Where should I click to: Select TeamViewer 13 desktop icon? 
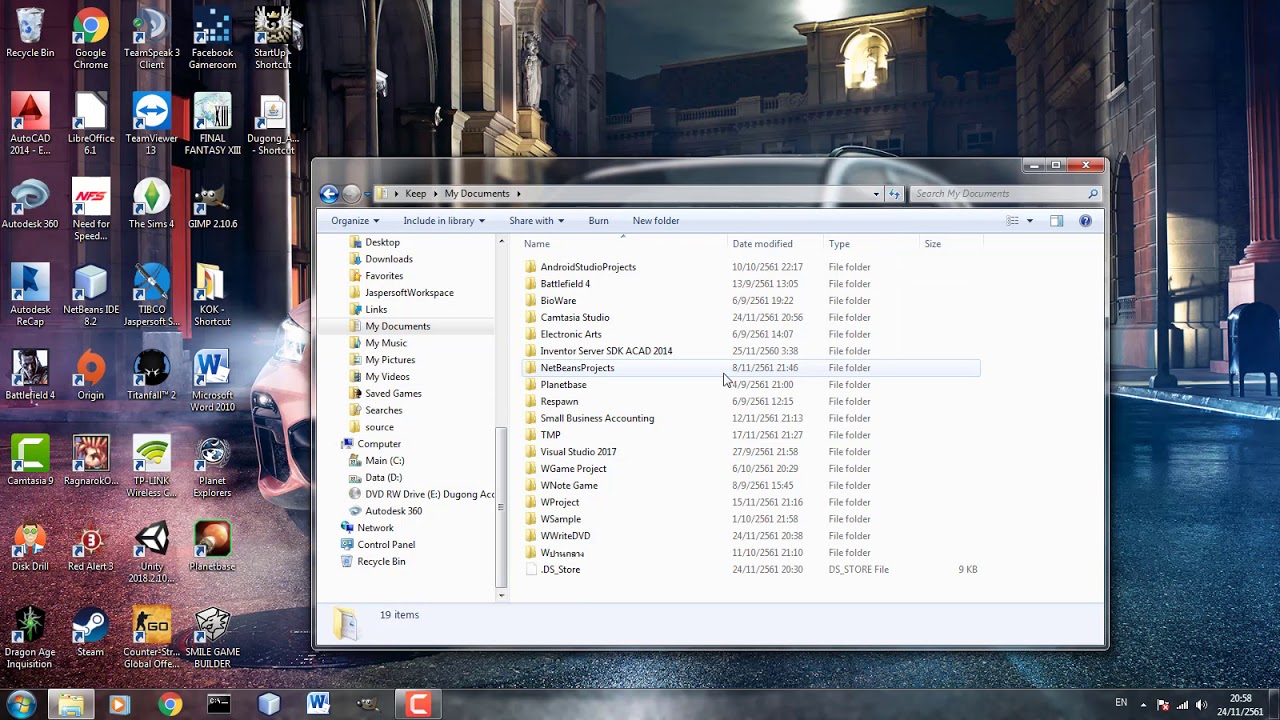tap(151, 124)
